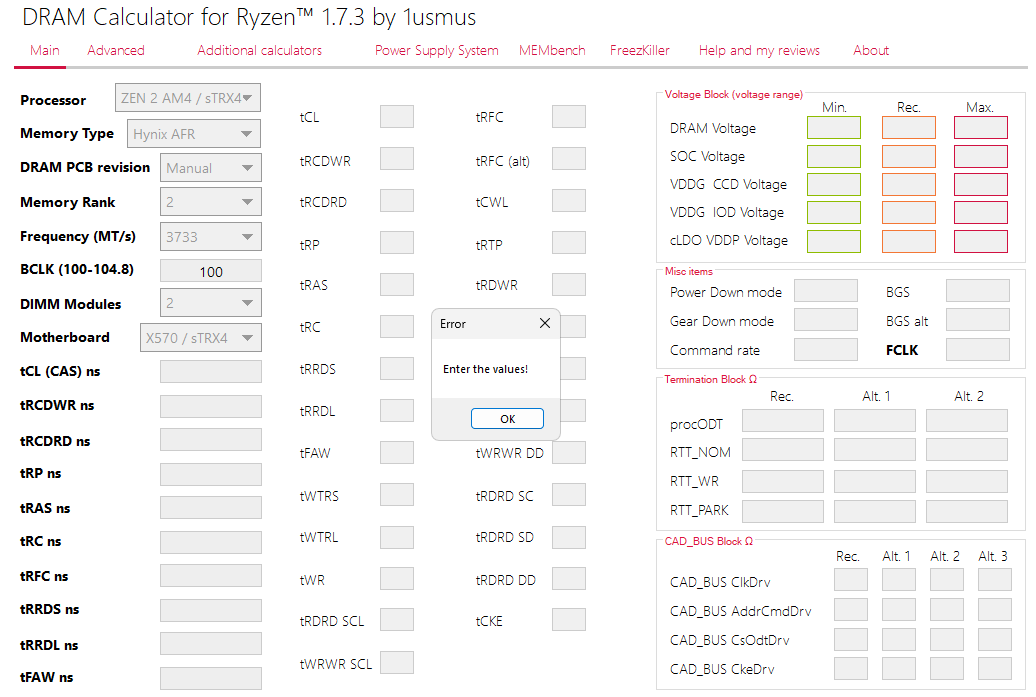Click the Power Down mode field
Screen dimensions: 1036x697
tap(826, 291)
